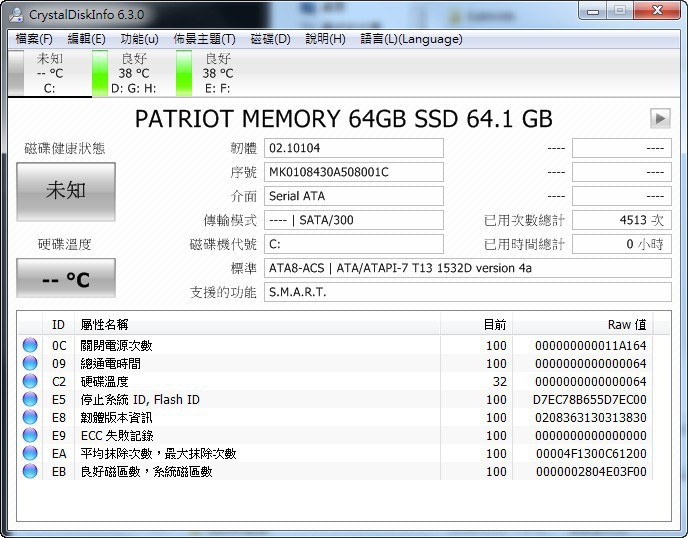The image size is (688, 538).
Task: Click the supported features field S.M.A.R.T.
Action: 468,292
